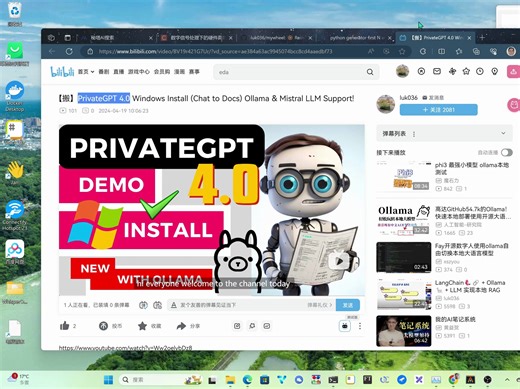The image size is (520, 389).
Task: Show hidden system tray icons chevron
Action: pos(507,379)
